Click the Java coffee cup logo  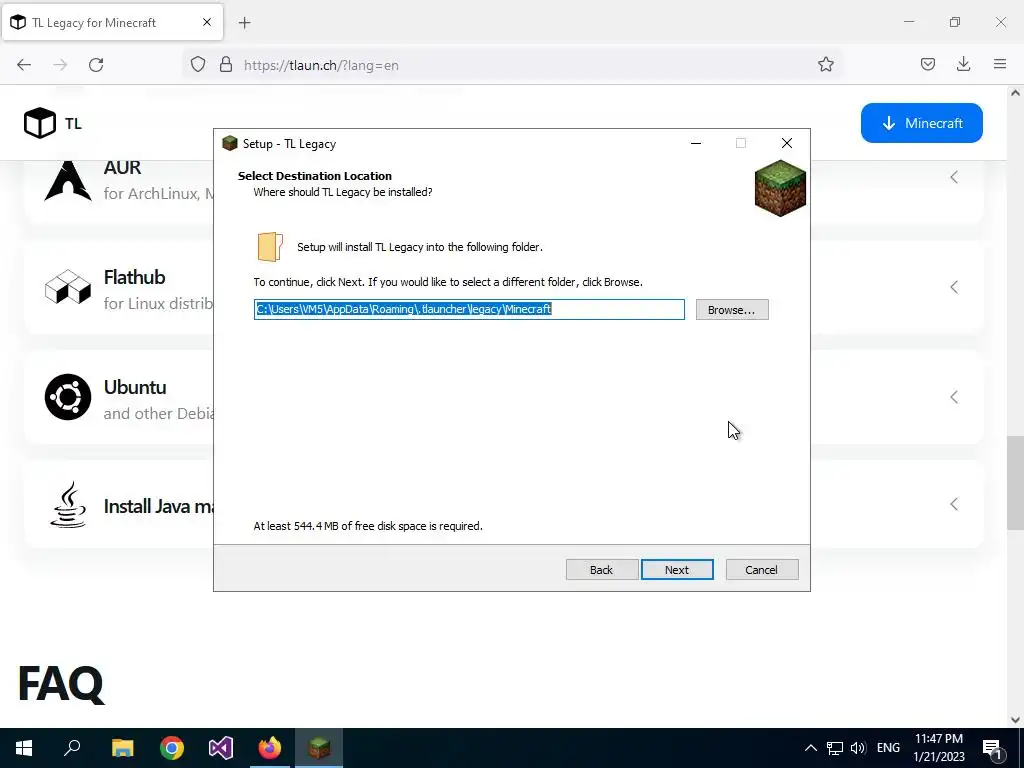click(x=68, y=504)
